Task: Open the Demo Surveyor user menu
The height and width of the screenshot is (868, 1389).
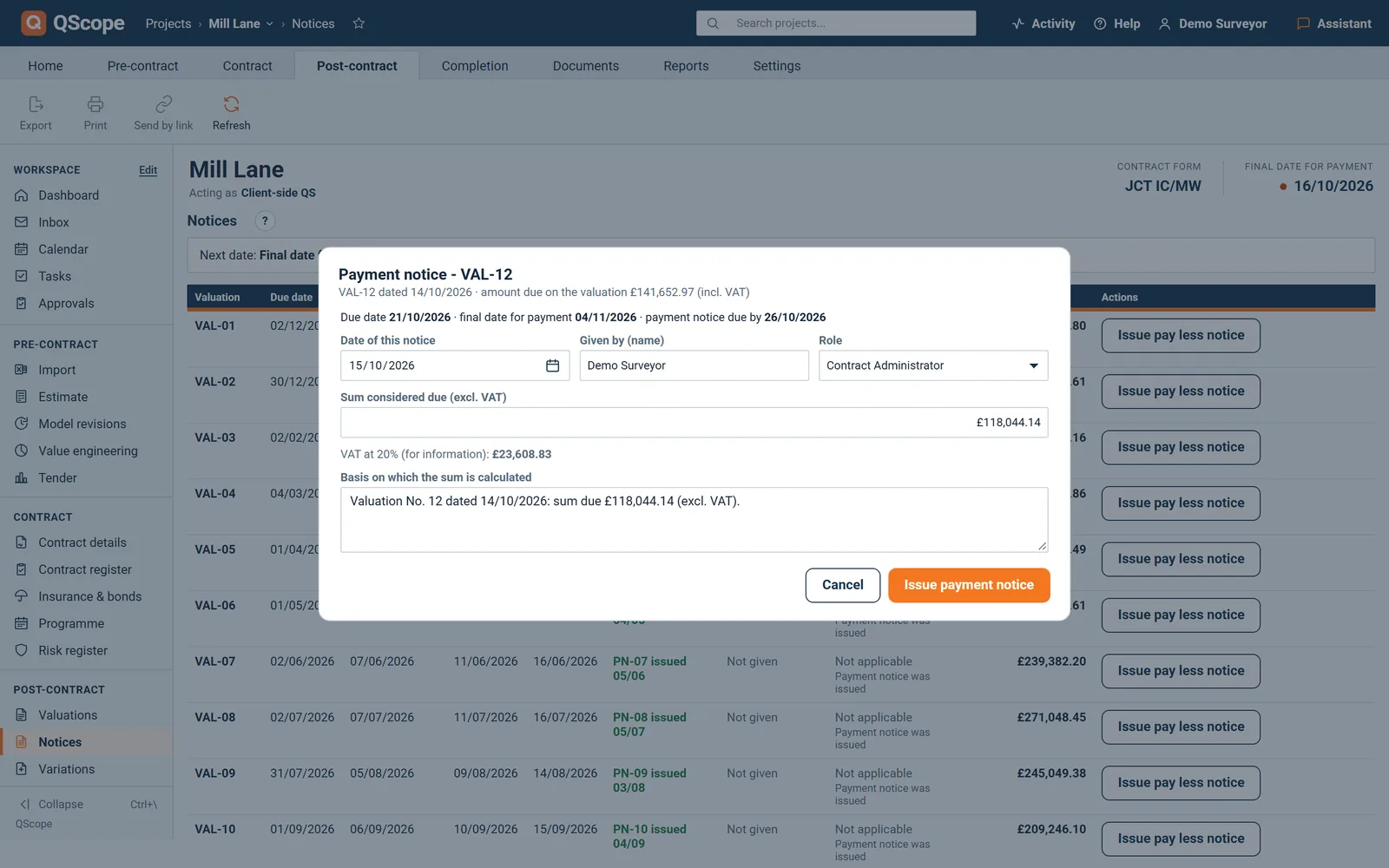Action: point(1213,23)
